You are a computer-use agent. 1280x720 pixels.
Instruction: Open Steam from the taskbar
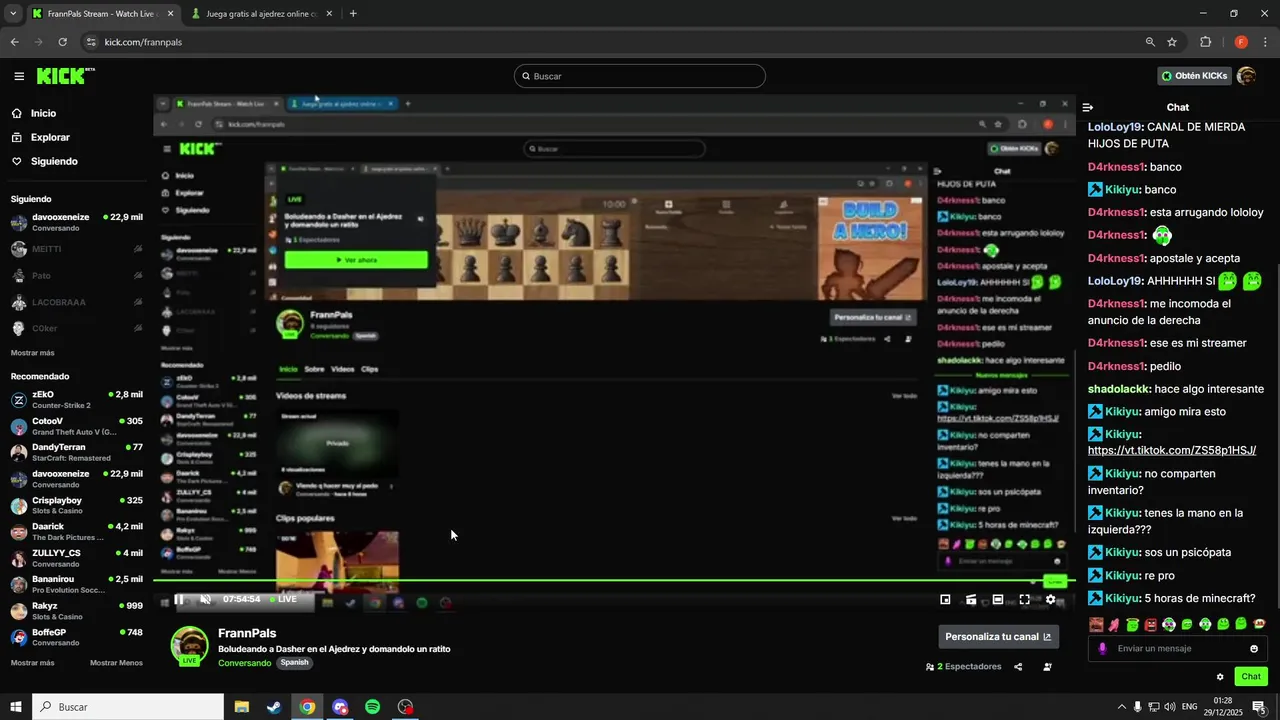(x=273, y=707)
